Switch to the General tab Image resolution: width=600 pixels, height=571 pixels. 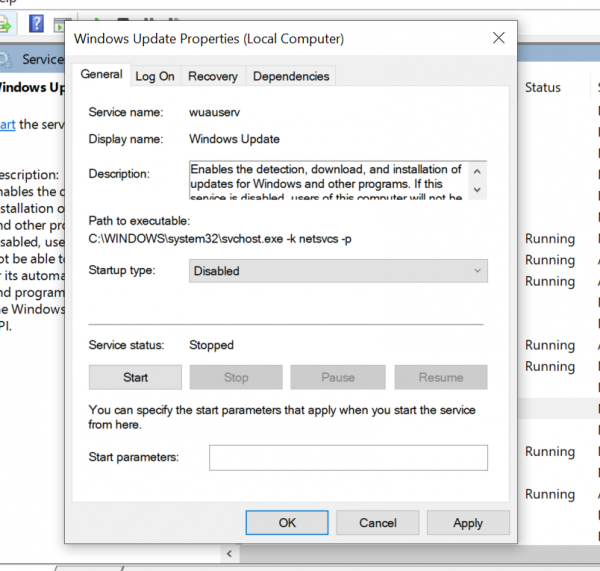coord(101,75)
